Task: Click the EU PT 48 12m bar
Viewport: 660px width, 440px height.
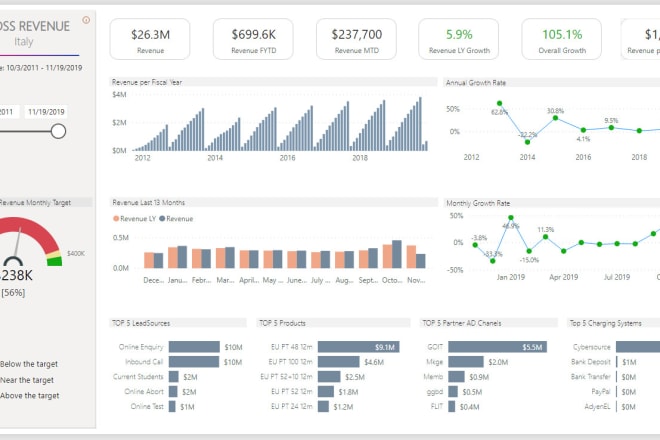Action: [x=359, y=347]
